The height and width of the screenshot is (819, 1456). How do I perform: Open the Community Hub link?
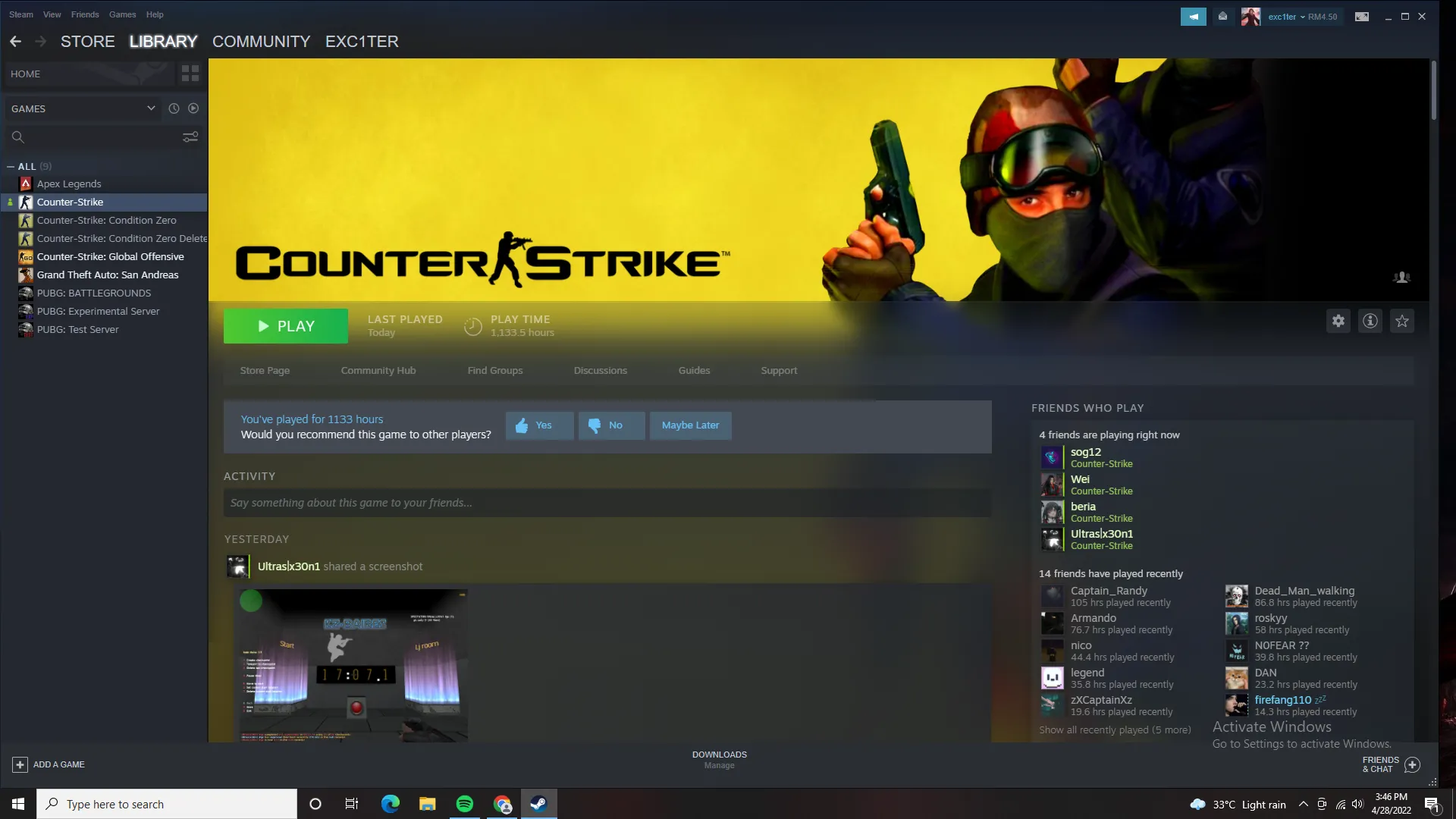coord(378,371)
